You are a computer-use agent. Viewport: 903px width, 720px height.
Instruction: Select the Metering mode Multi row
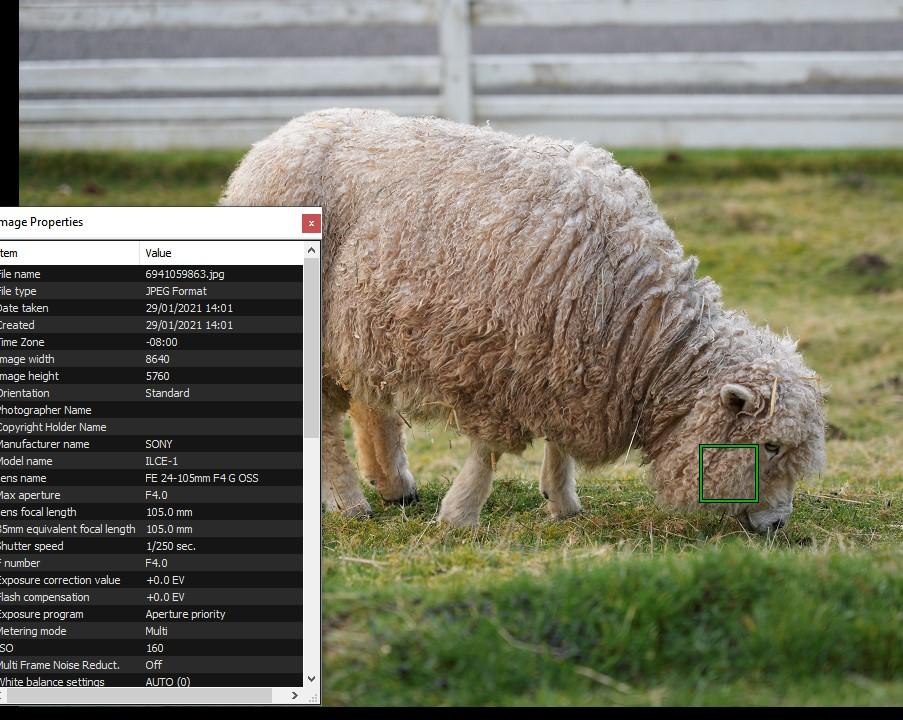coord(151,631)
